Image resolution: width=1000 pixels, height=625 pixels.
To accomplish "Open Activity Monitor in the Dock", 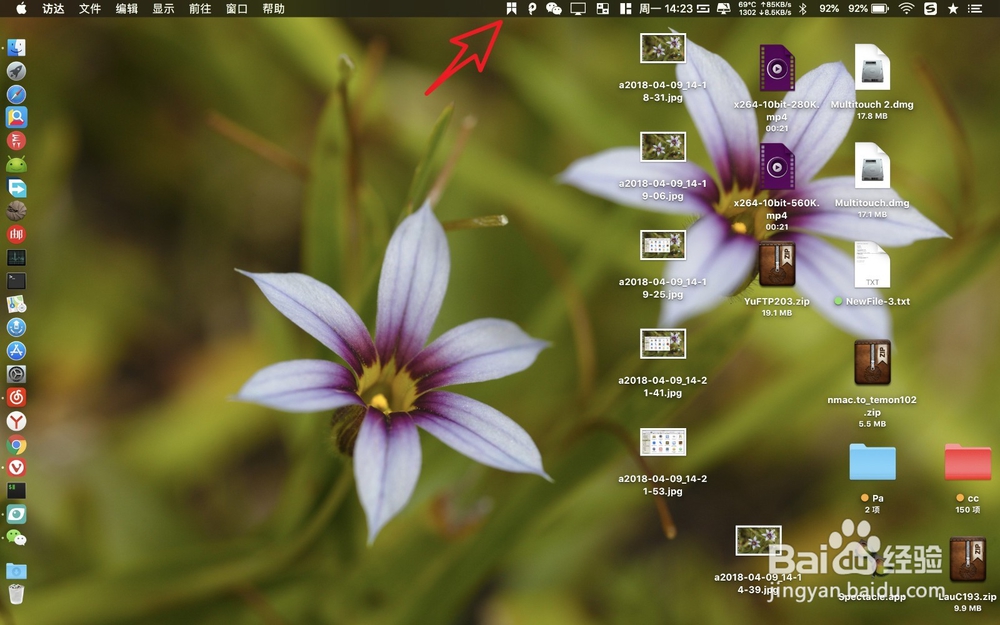I will click(x=16, y=258).
